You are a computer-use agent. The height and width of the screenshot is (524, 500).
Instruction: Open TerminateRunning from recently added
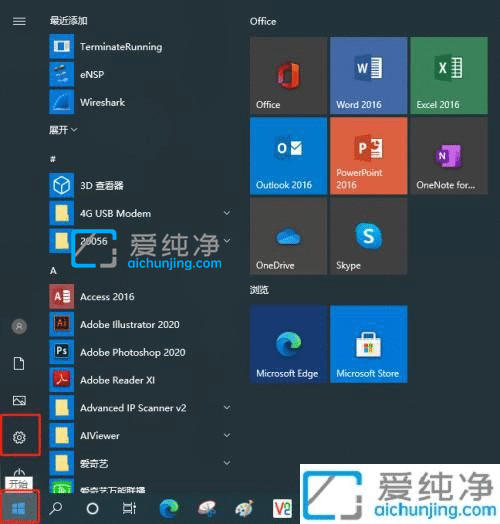140,46
